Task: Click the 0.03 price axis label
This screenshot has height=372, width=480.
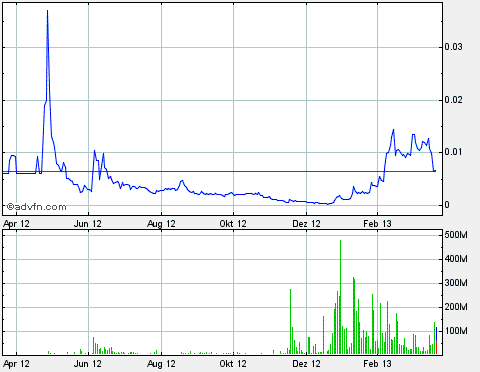Action: tap(453, 47)
